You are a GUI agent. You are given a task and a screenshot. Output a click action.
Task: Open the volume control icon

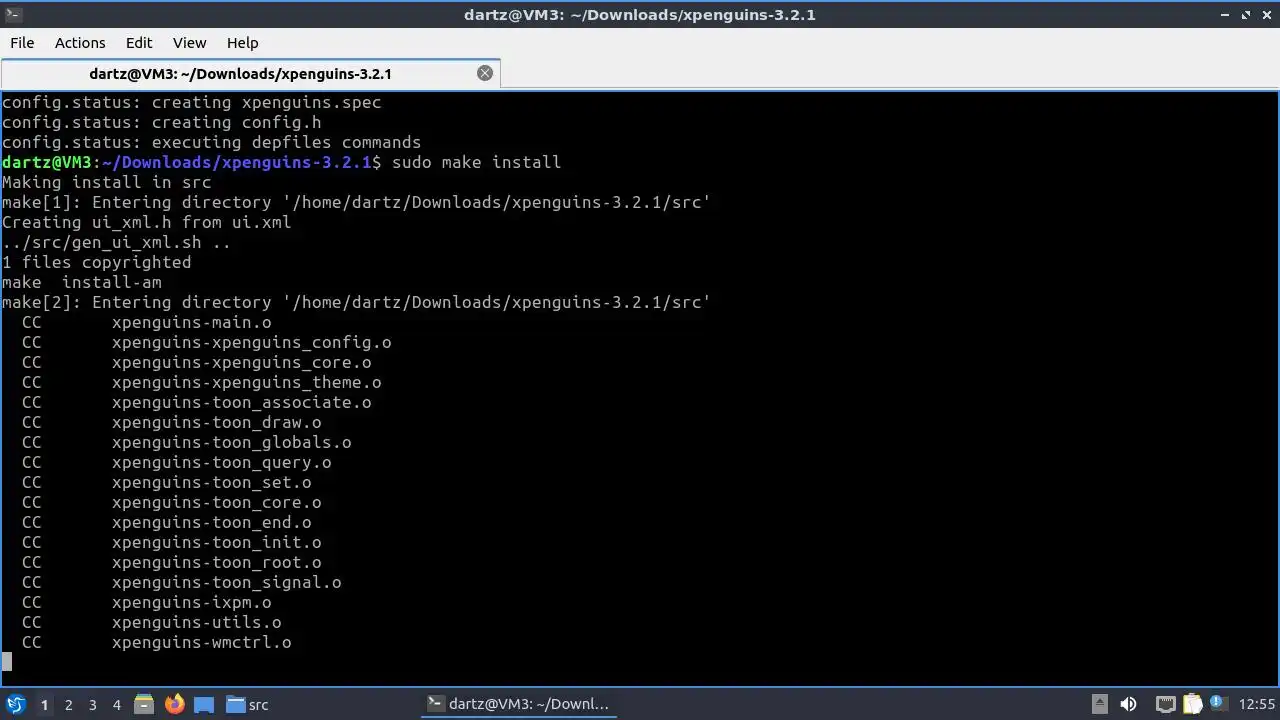click(x=1128, y=704)
